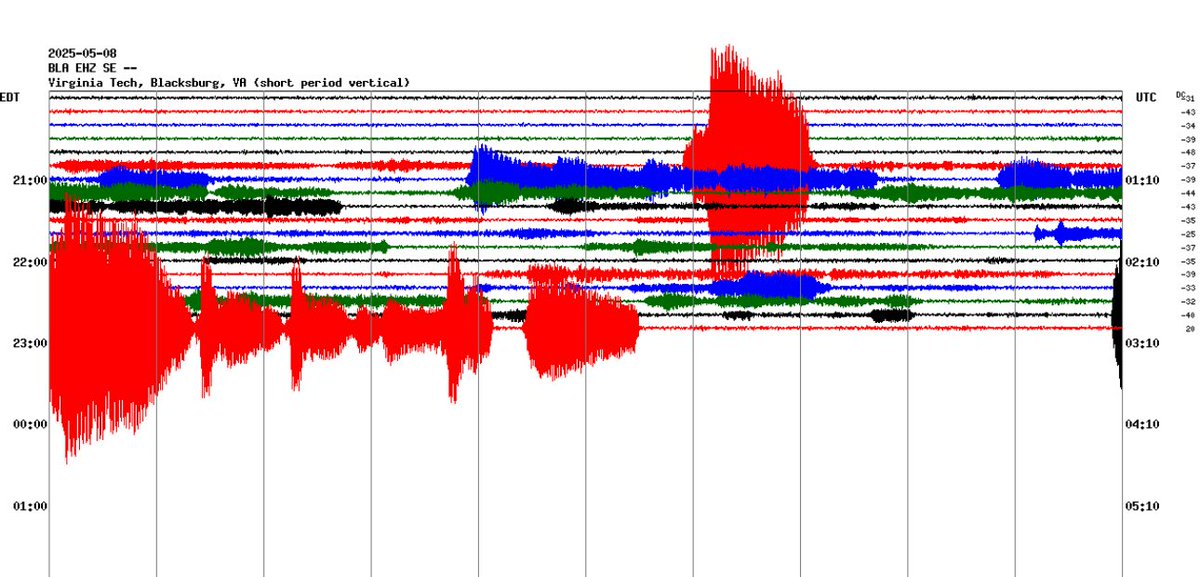Click the DC offset value -32
The height and width of the screenshot is (577, 1200).
(x=1188, y=300)
